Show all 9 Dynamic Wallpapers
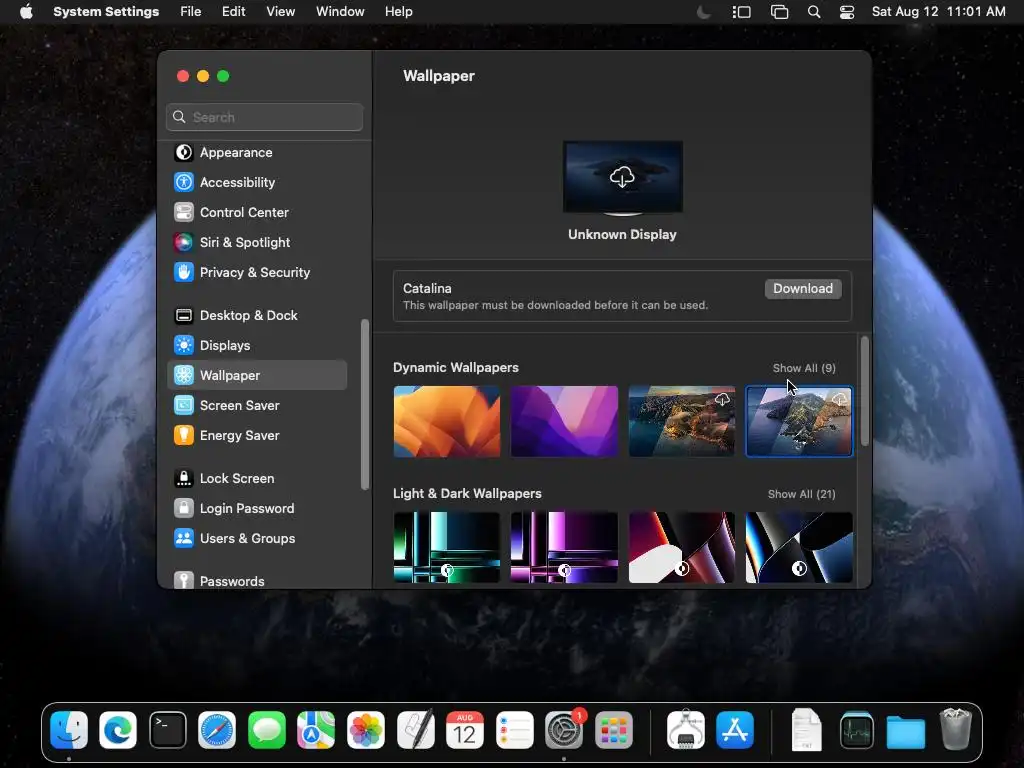Image resolution: width=1024 pixels, height=768 pixels. [x=804, y=368]
